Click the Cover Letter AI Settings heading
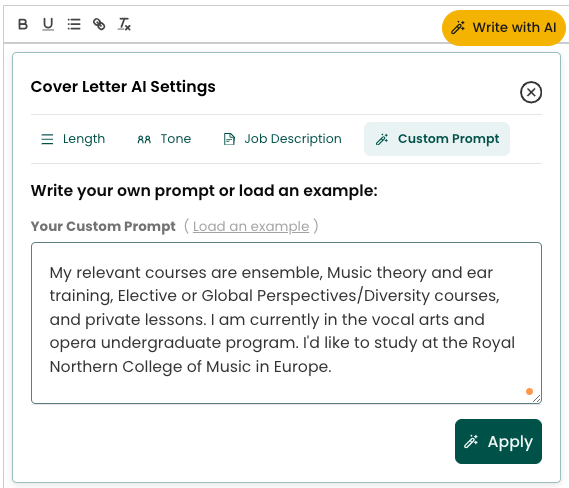The width and height of the screenshot is (569, 488). coord(123,87)
